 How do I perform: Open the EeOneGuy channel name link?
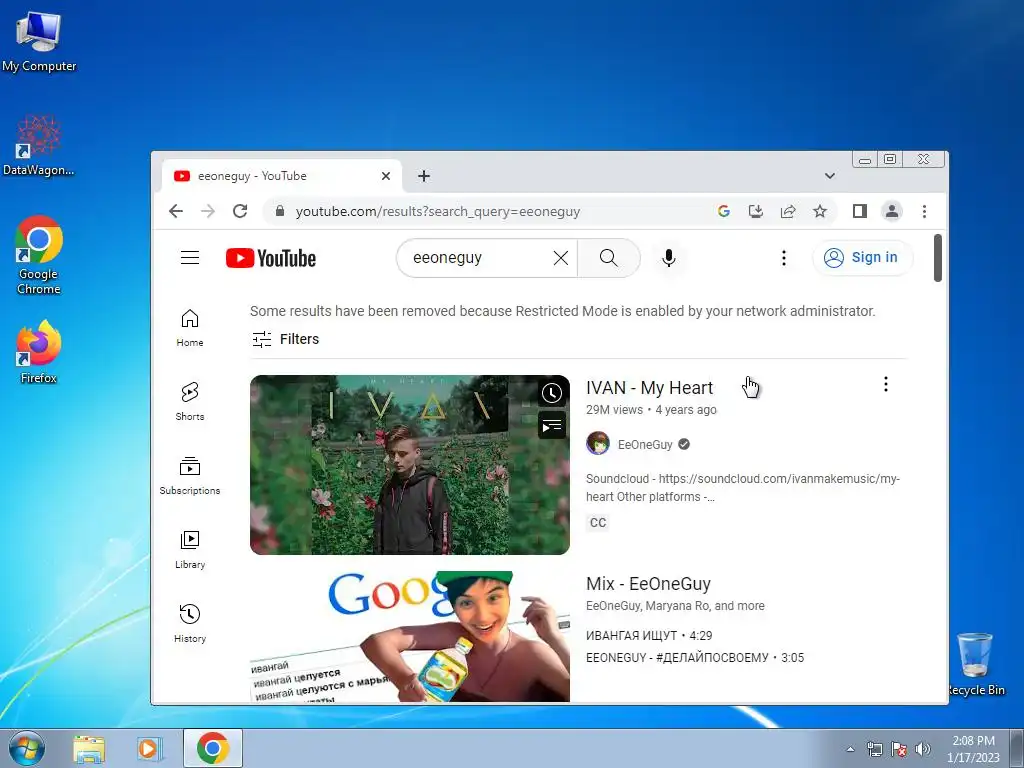tap(645, 444)
